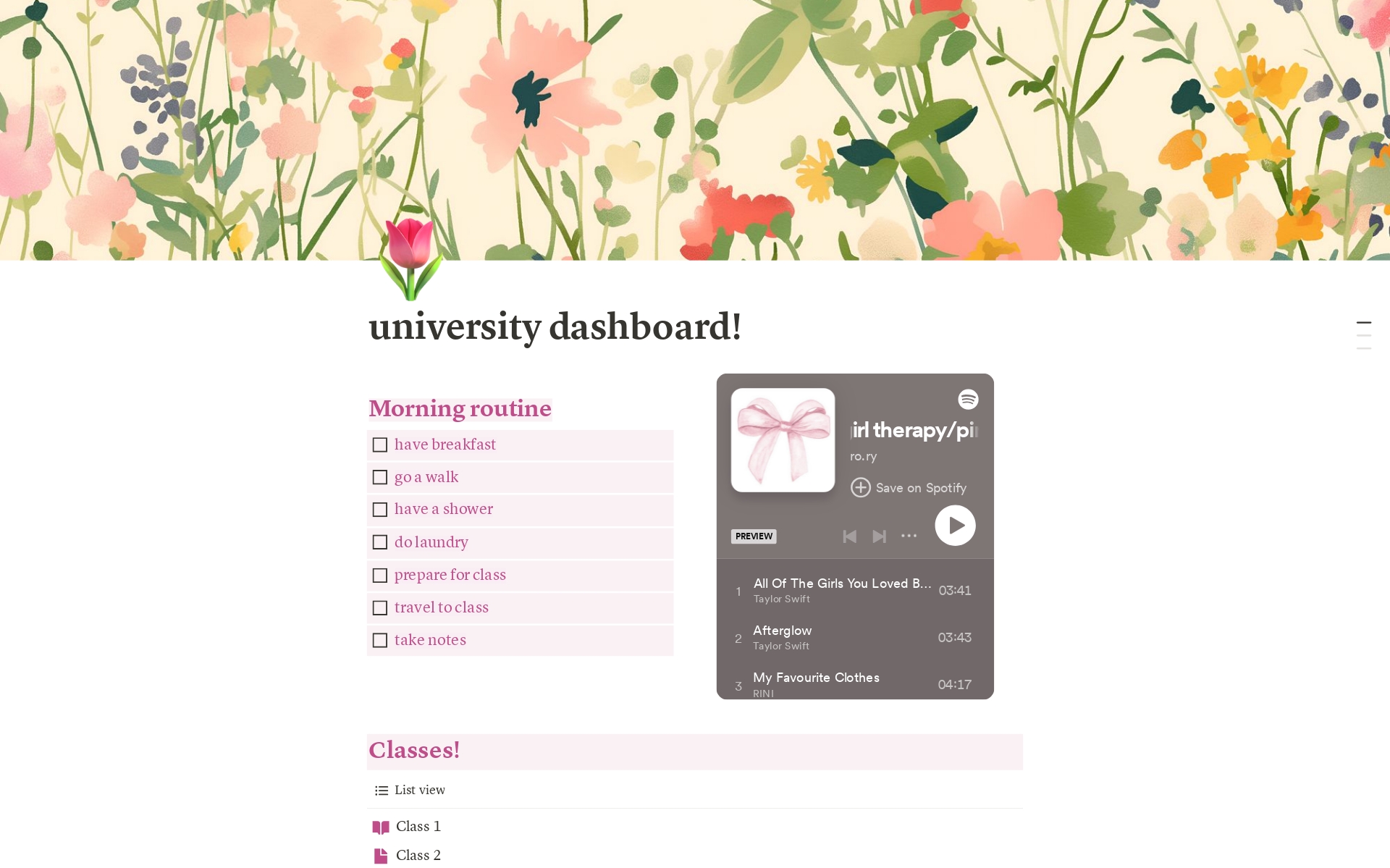Click the more options icon on Spotify
This screenshot has height=868, width=1390.
(x=909, y=536)
